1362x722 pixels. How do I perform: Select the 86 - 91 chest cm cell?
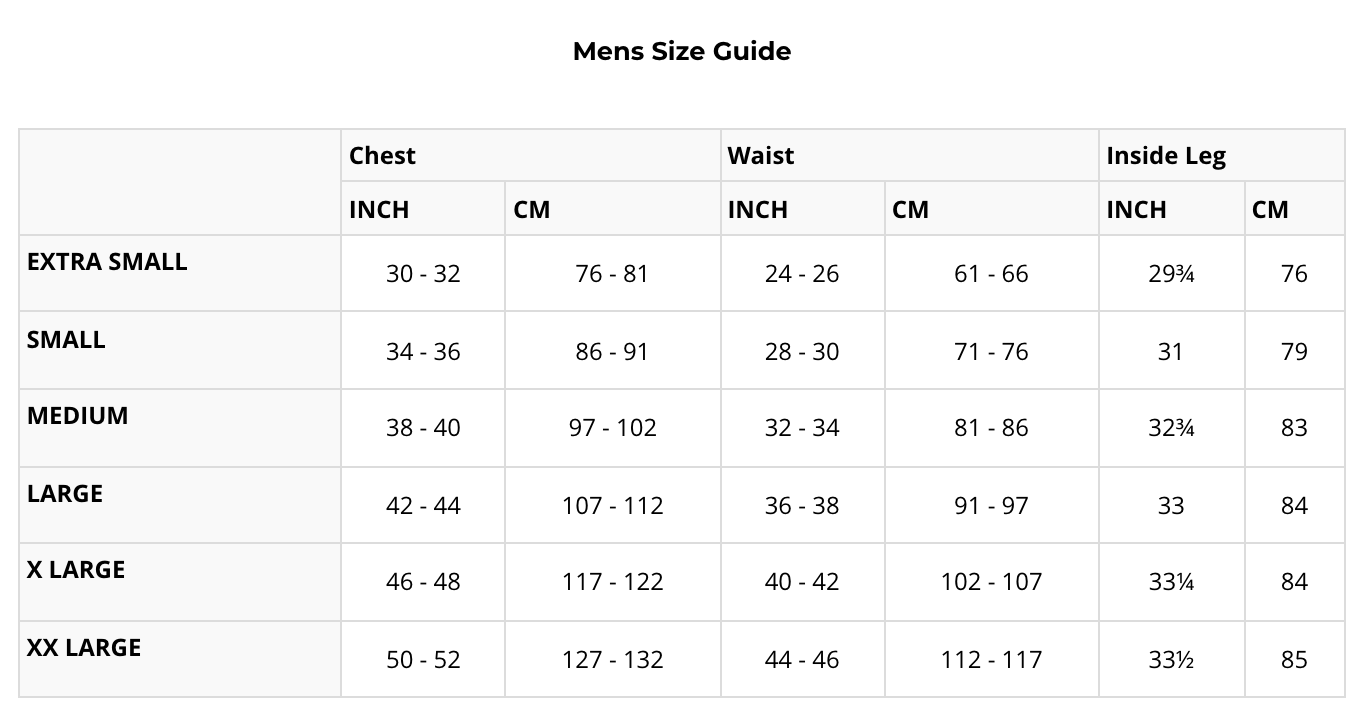click(x=612, y=352)
